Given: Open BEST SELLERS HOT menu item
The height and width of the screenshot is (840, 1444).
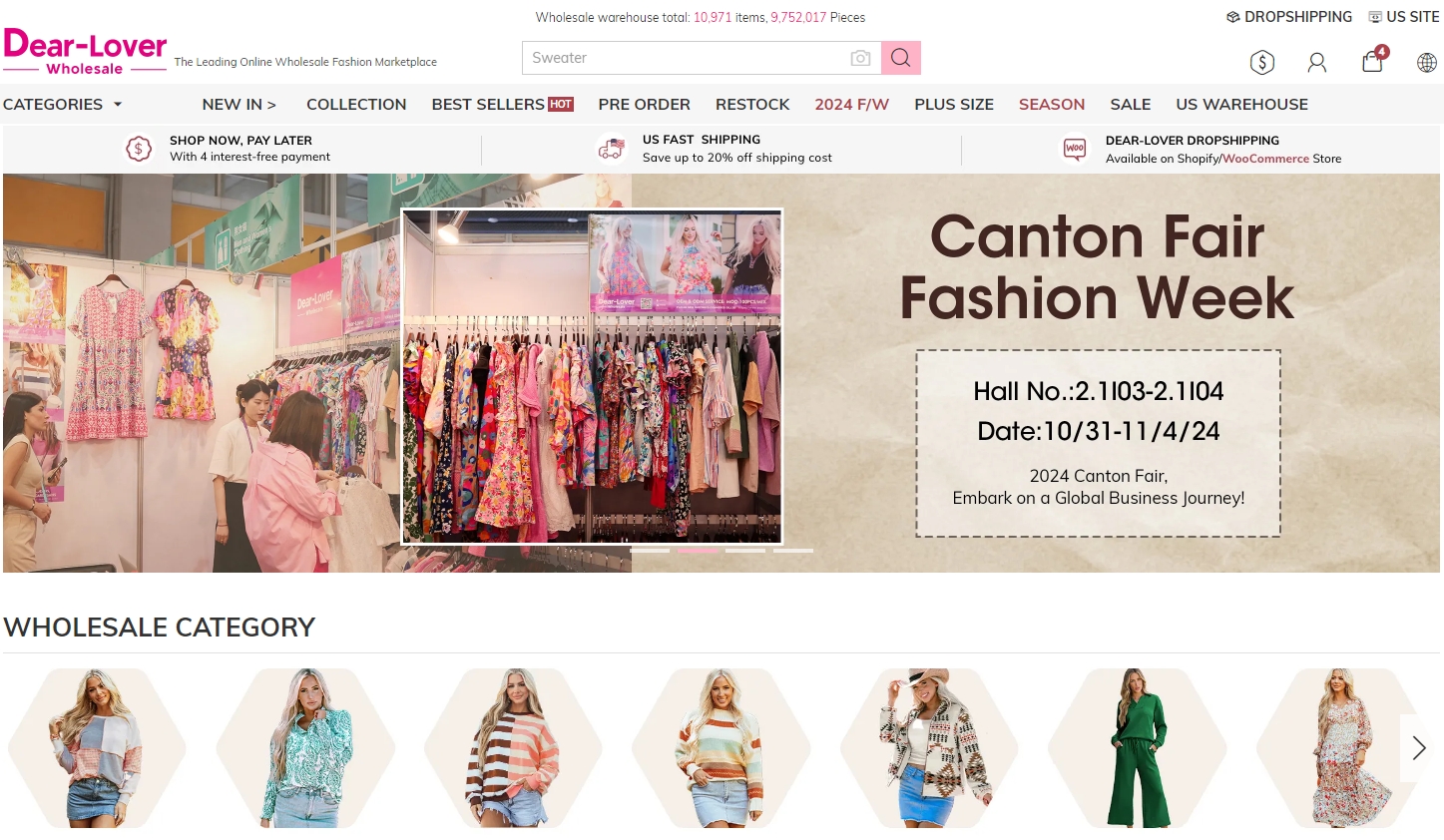Looking at the screenshot, I should (502, 104).
